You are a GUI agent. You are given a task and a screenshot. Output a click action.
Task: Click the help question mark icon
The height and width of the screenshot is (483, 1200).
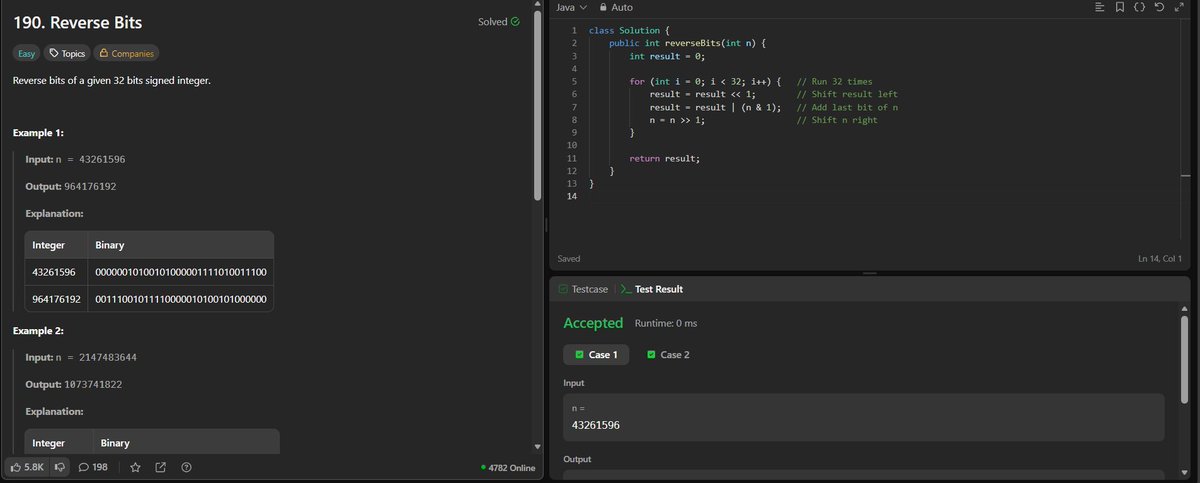186,467
